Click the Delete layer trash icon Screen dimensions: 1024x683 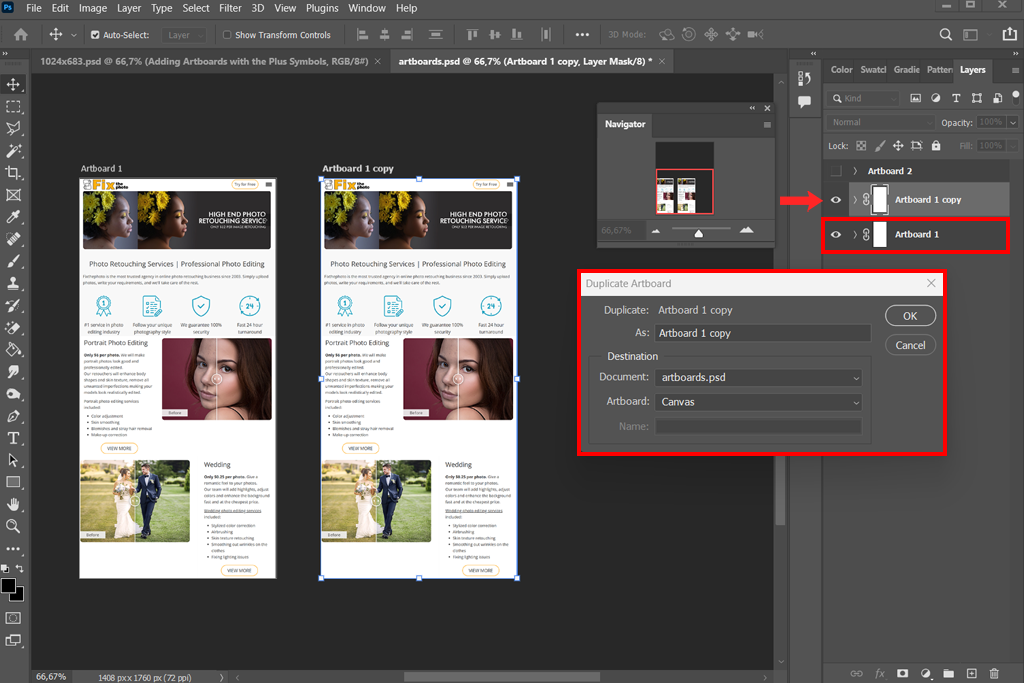pyautogui.click(x=994, y=673)
